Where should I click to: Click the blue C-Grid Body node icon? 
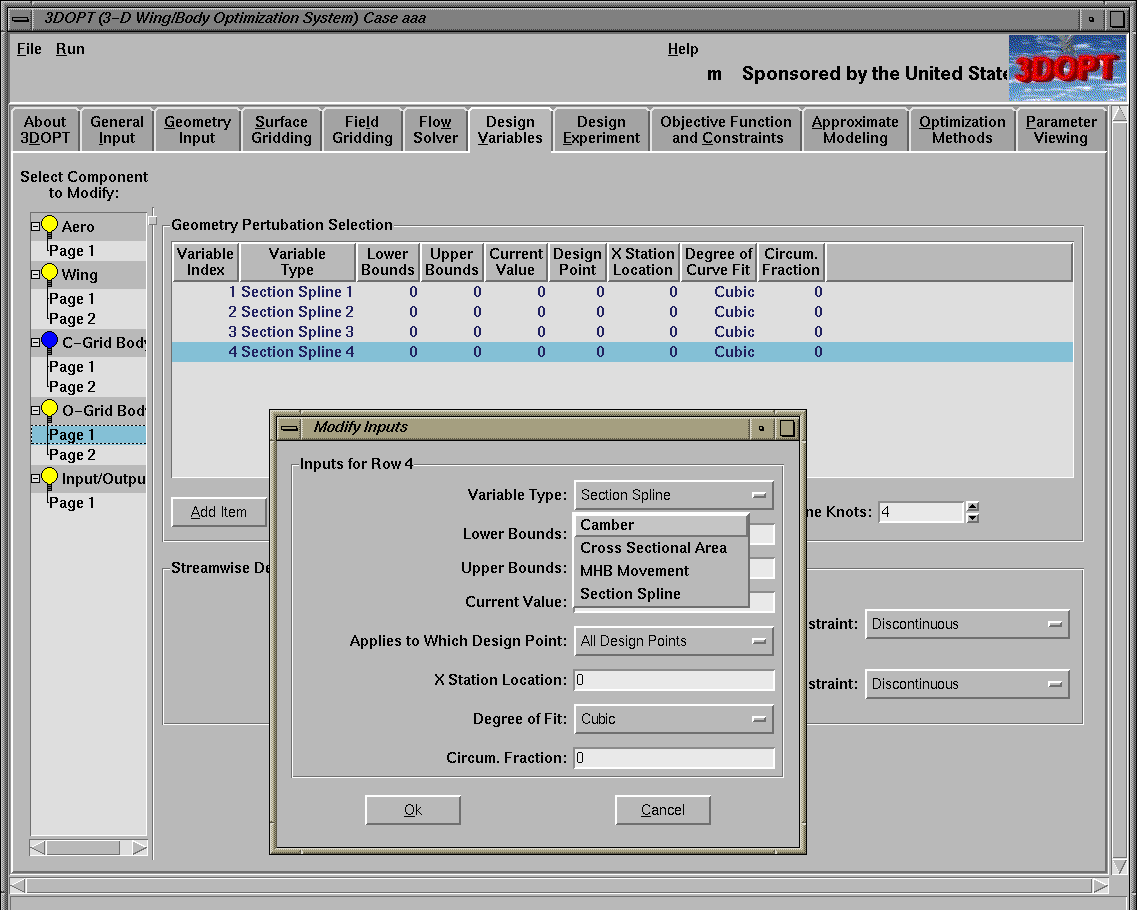click(49, 341)
